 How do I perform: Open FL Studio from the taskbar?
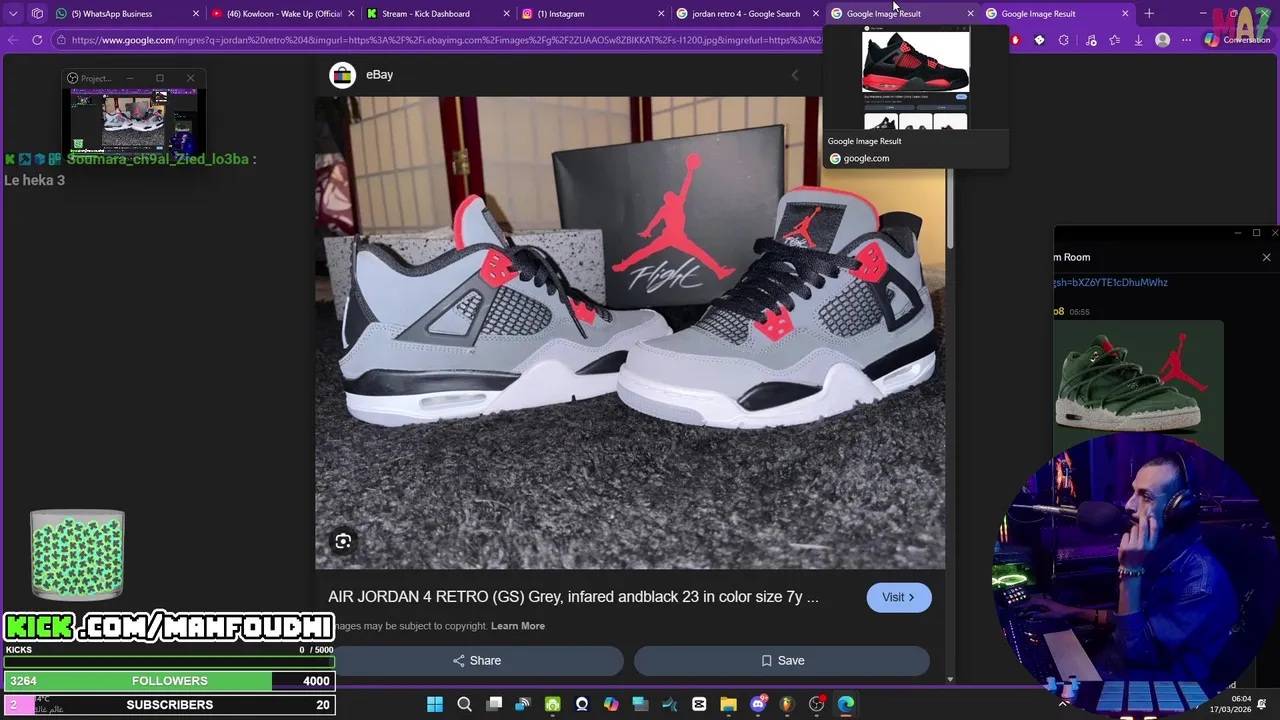coord(787,704)
